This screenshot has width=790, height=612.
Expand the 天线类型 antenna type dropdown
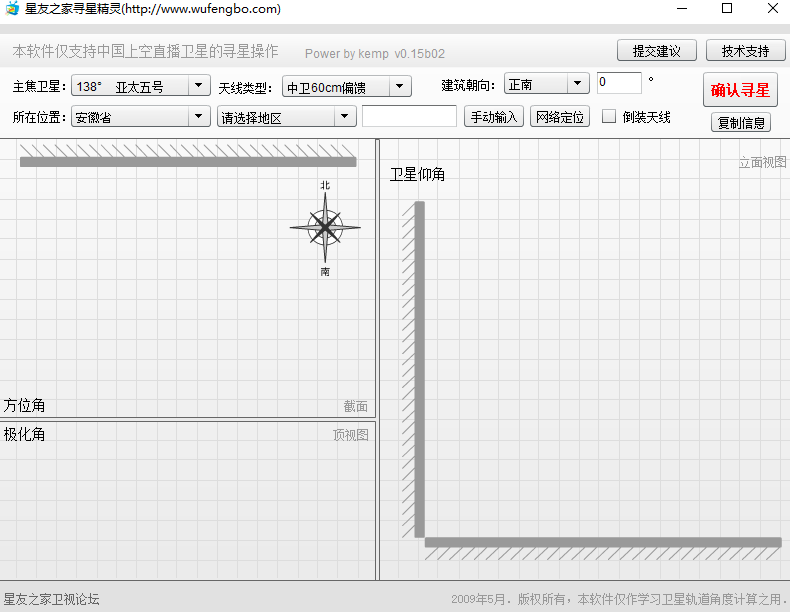coord(346,87)
